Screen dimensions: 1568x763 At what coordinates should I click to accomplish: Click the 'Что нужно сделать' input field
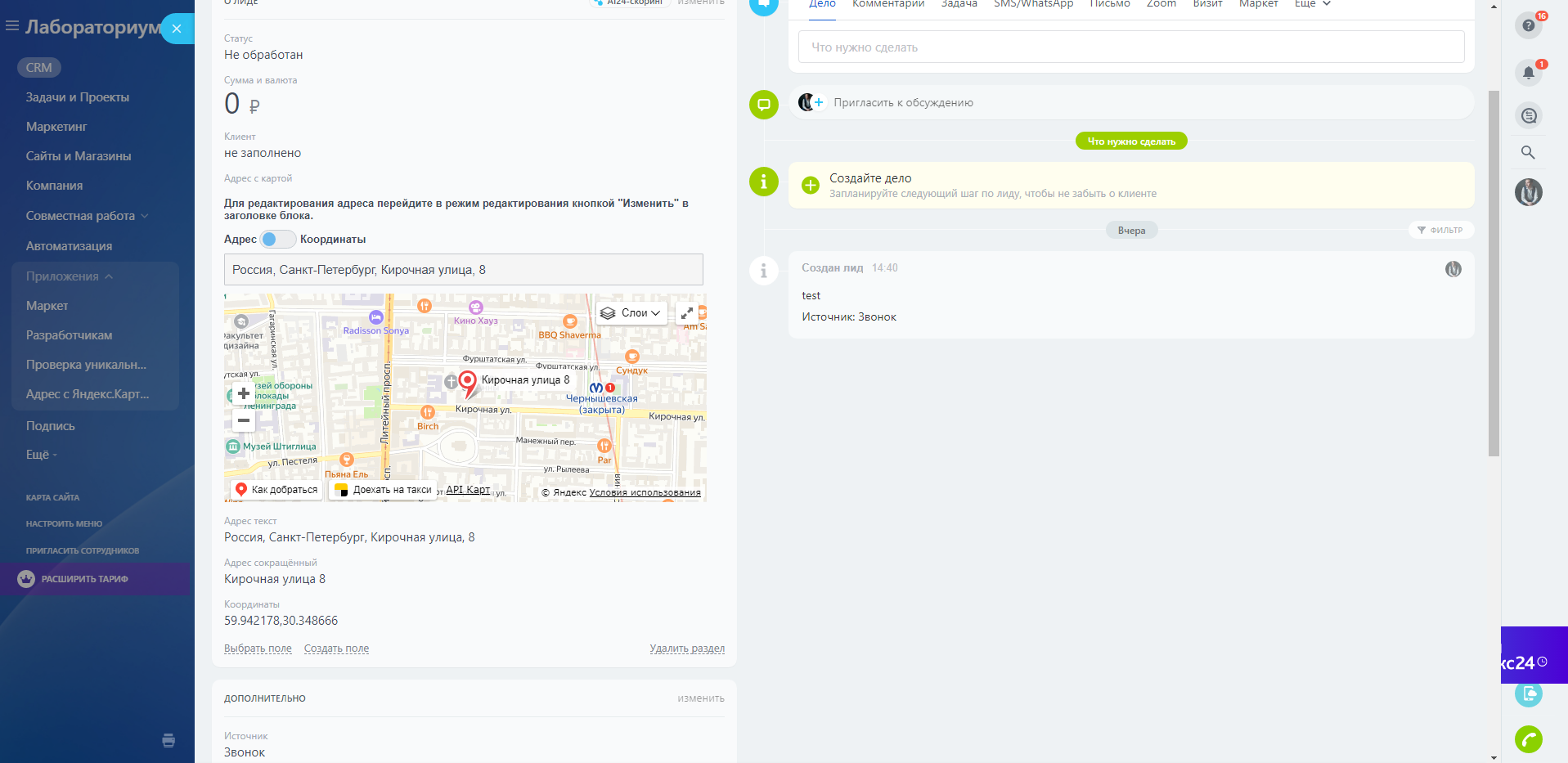[x=1130, y=47]
